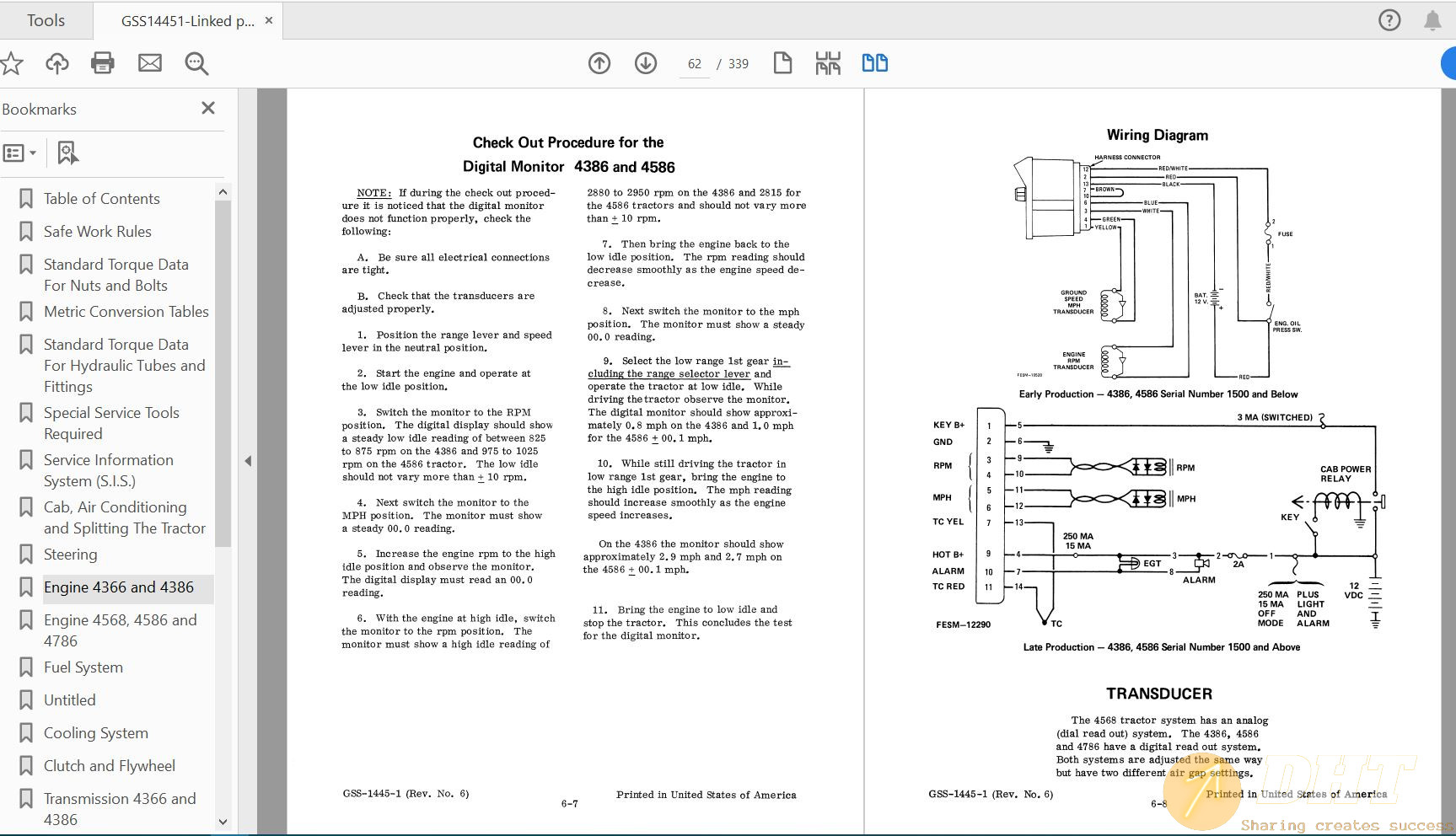Viewport: 1456px width, 836px height.
Task: Click the page number input field
Action: tap(695, 64)
